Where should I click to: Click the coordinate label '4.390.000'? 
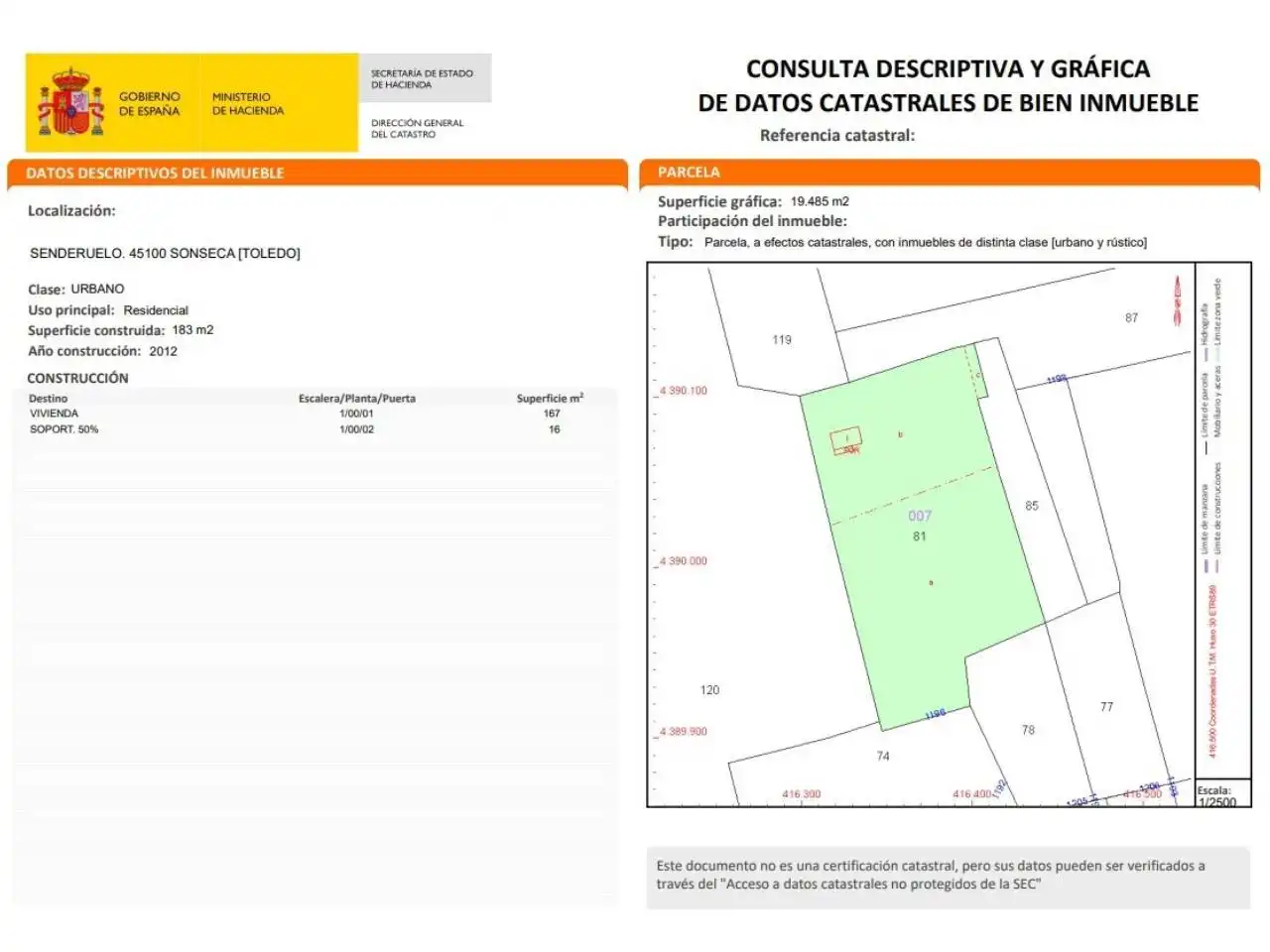click(x=684, y=561)
